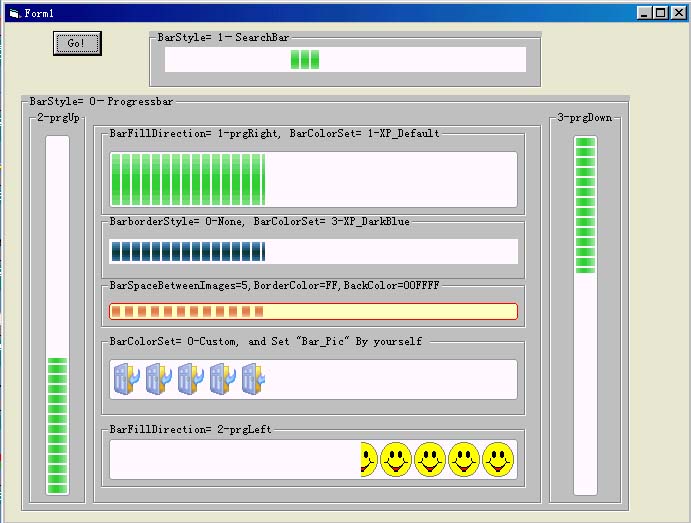
Task: Click the green fill of the prgDown vertical bar
Action: tap(585, 205)
